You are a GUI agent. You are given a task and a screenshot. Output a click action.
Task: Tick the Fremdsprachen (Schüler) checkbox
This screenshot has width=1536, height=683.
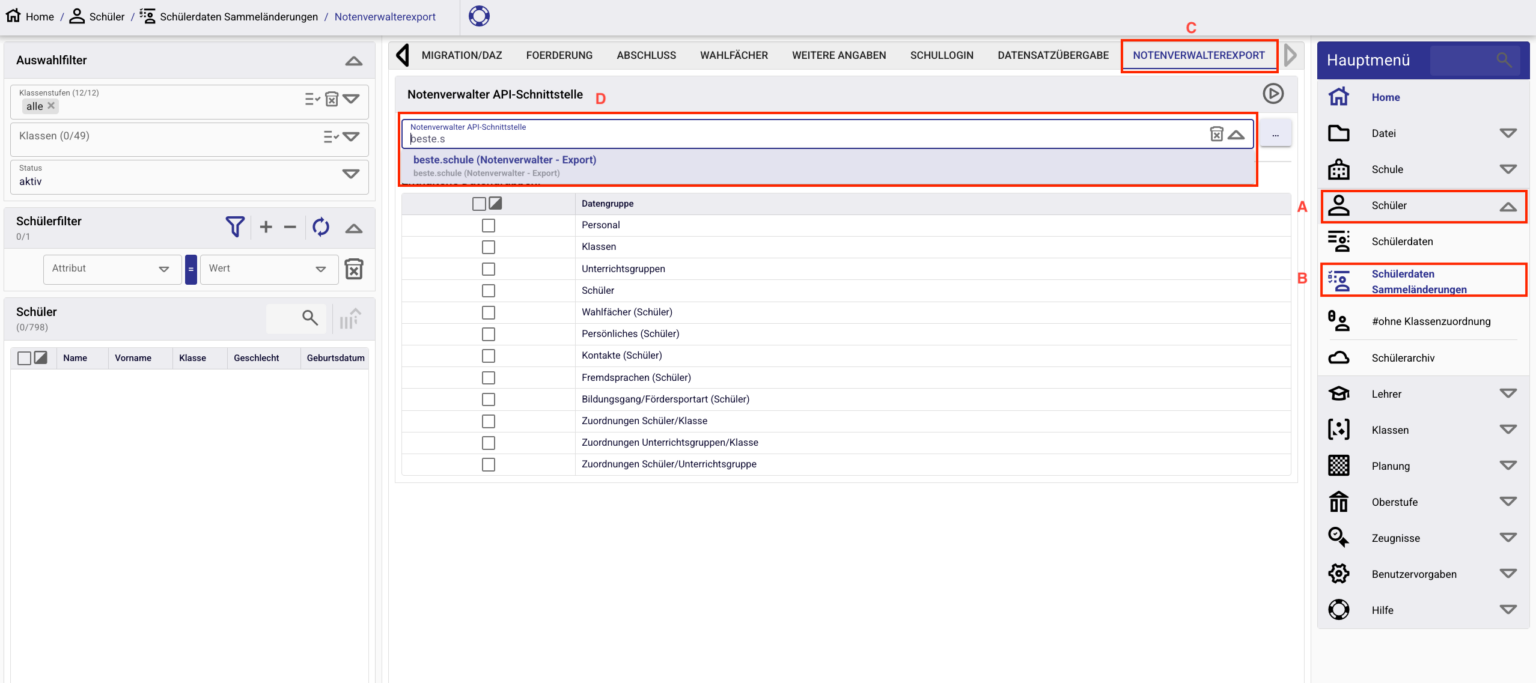[x=488, y=377]
